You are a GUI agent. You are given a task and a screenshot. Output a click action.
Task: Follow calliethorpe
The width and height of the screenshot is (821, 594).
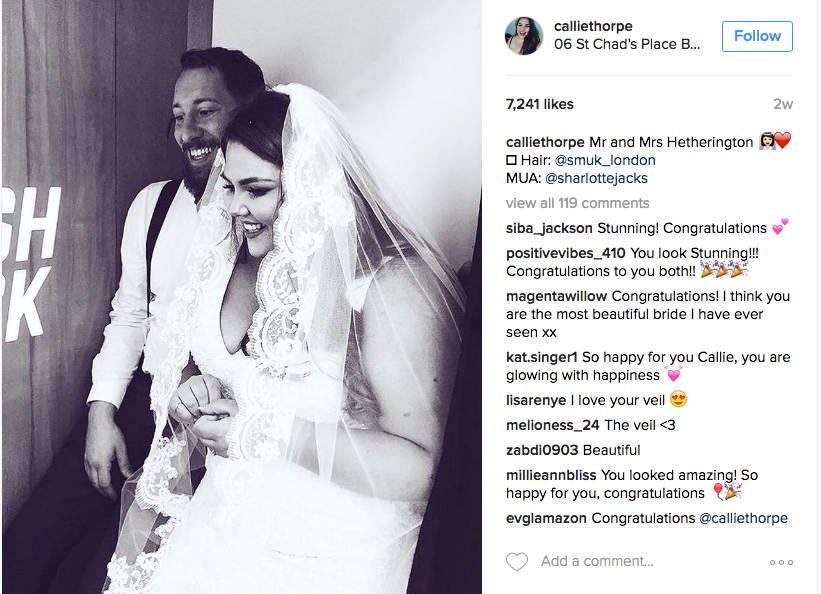757,36
